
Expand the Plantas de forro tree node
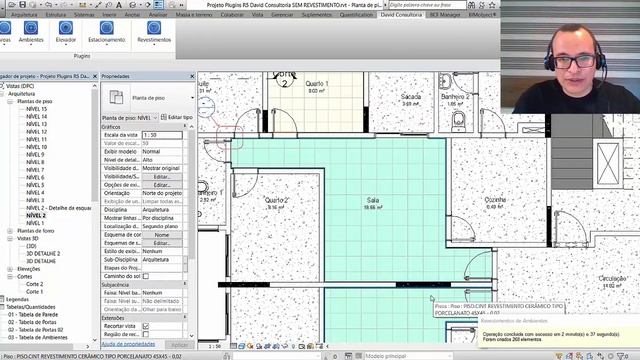click(10, 231)
